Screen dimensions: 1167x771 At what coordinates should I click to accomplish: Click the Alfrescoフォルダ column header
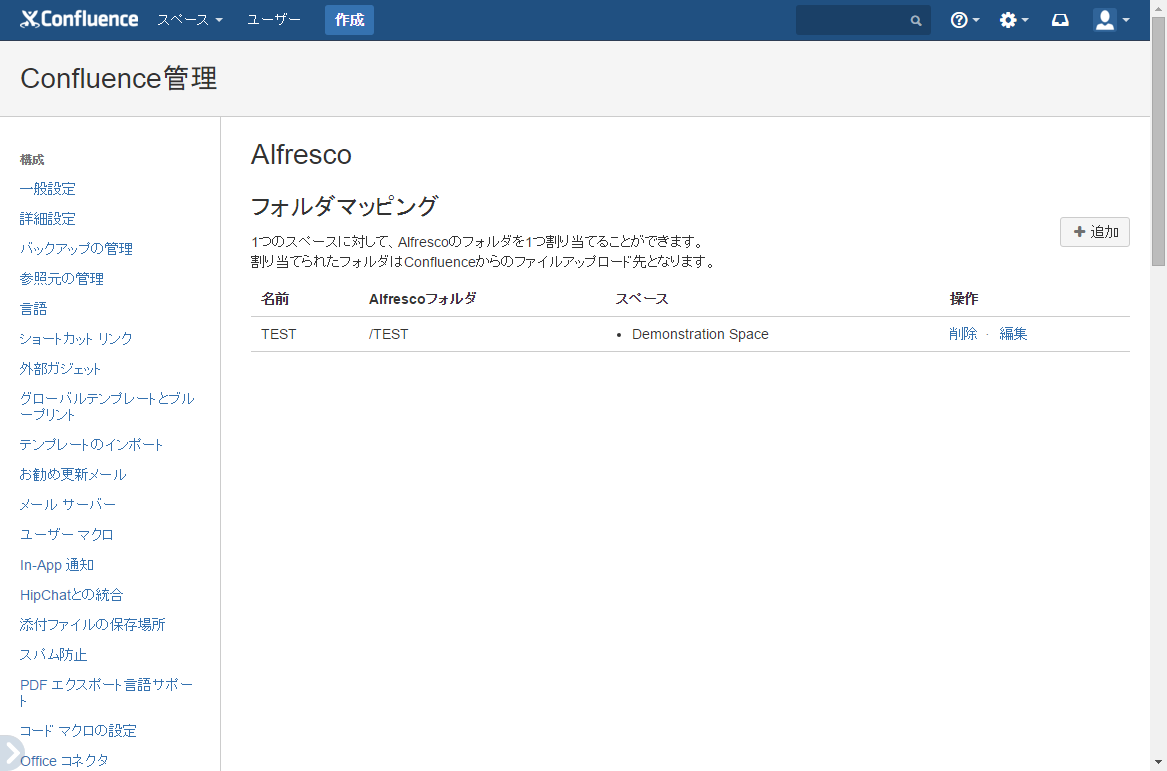pos(422,299)
